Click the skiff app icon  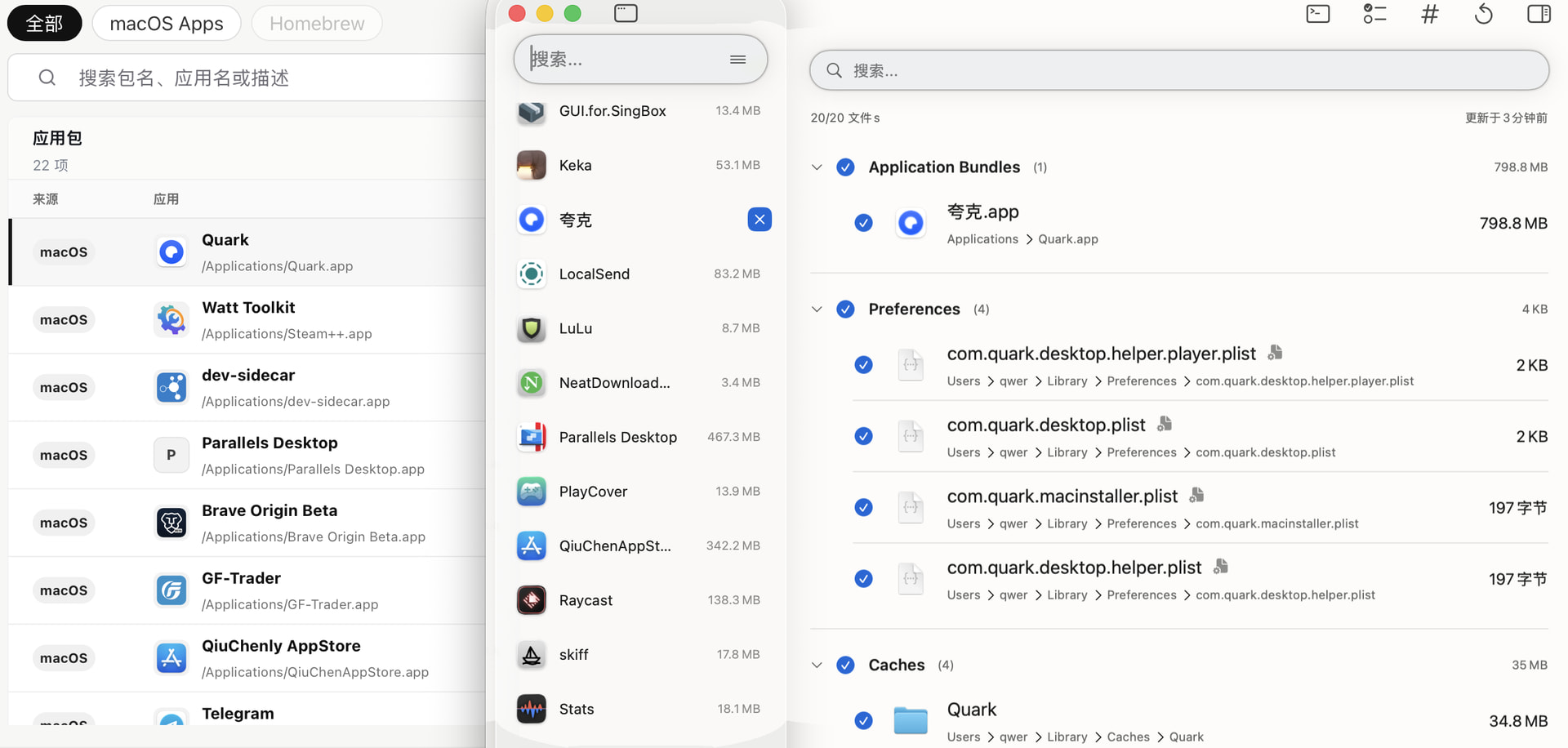click(532, 655)
